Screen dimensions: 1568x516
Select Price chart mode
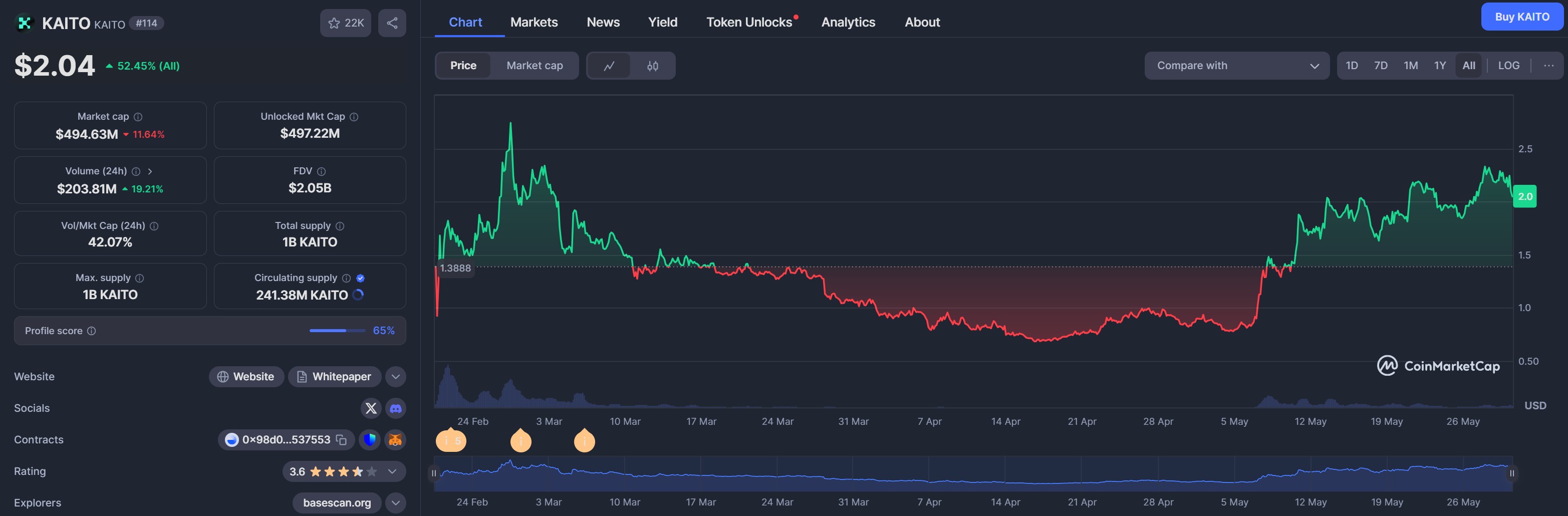pyautogui.click(x=463, y=66)
